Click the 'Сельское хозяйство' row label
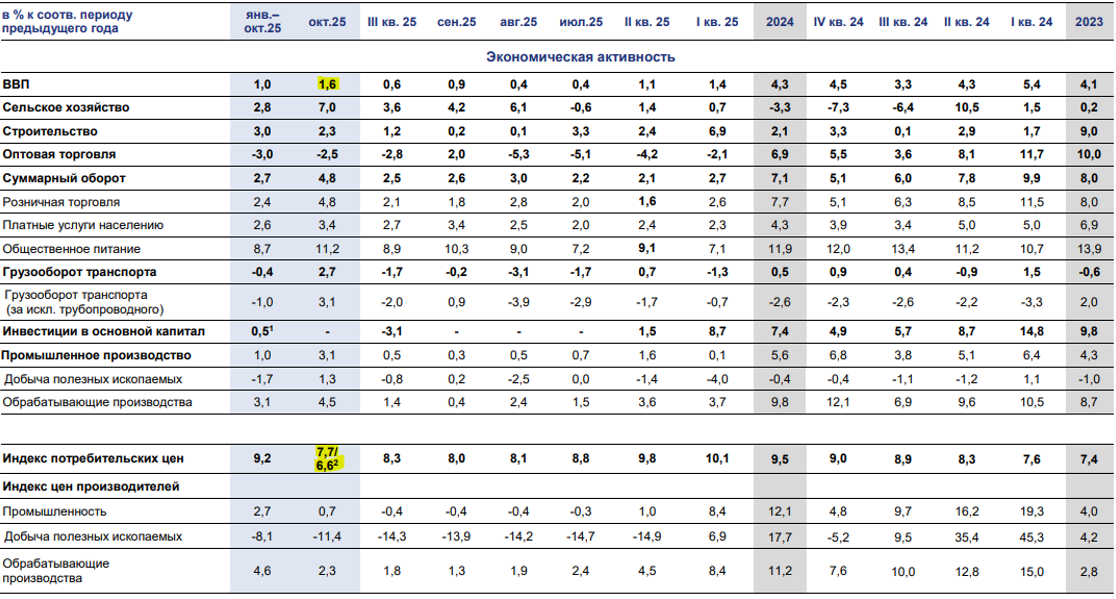The height and width of the screenshot is (599, 1116). pos(66,107)
